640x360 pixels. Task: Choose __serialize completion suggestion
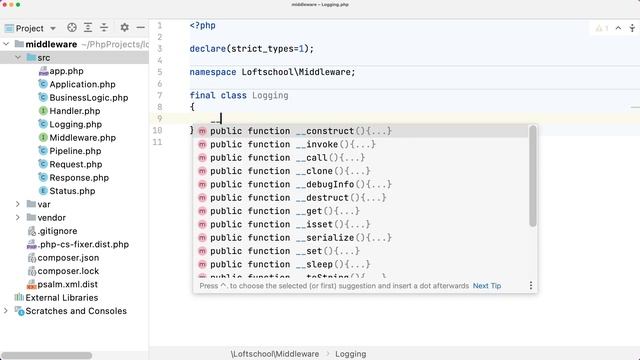(361, 238)
